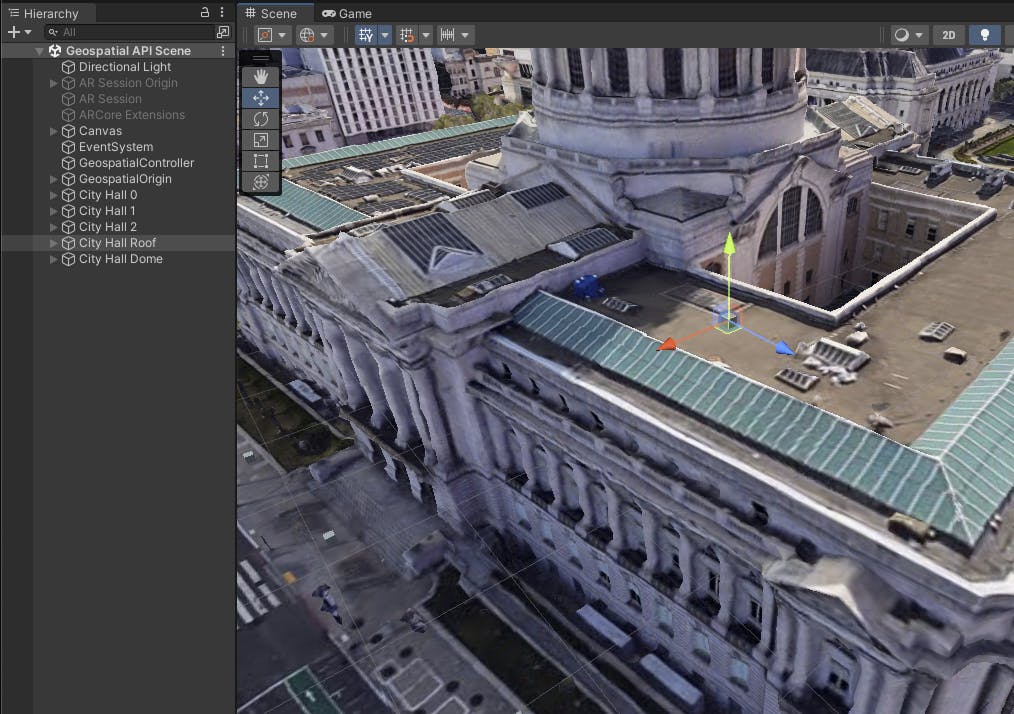Click the green Y-axis gizmo arrow

(730, 245)
